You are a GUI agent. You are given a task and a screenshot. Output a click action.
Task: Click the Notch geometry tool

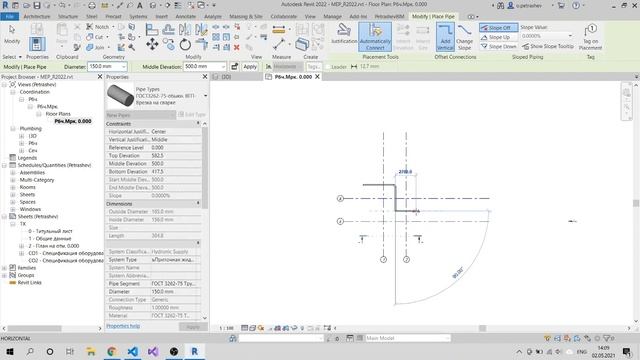pos(98,27)
